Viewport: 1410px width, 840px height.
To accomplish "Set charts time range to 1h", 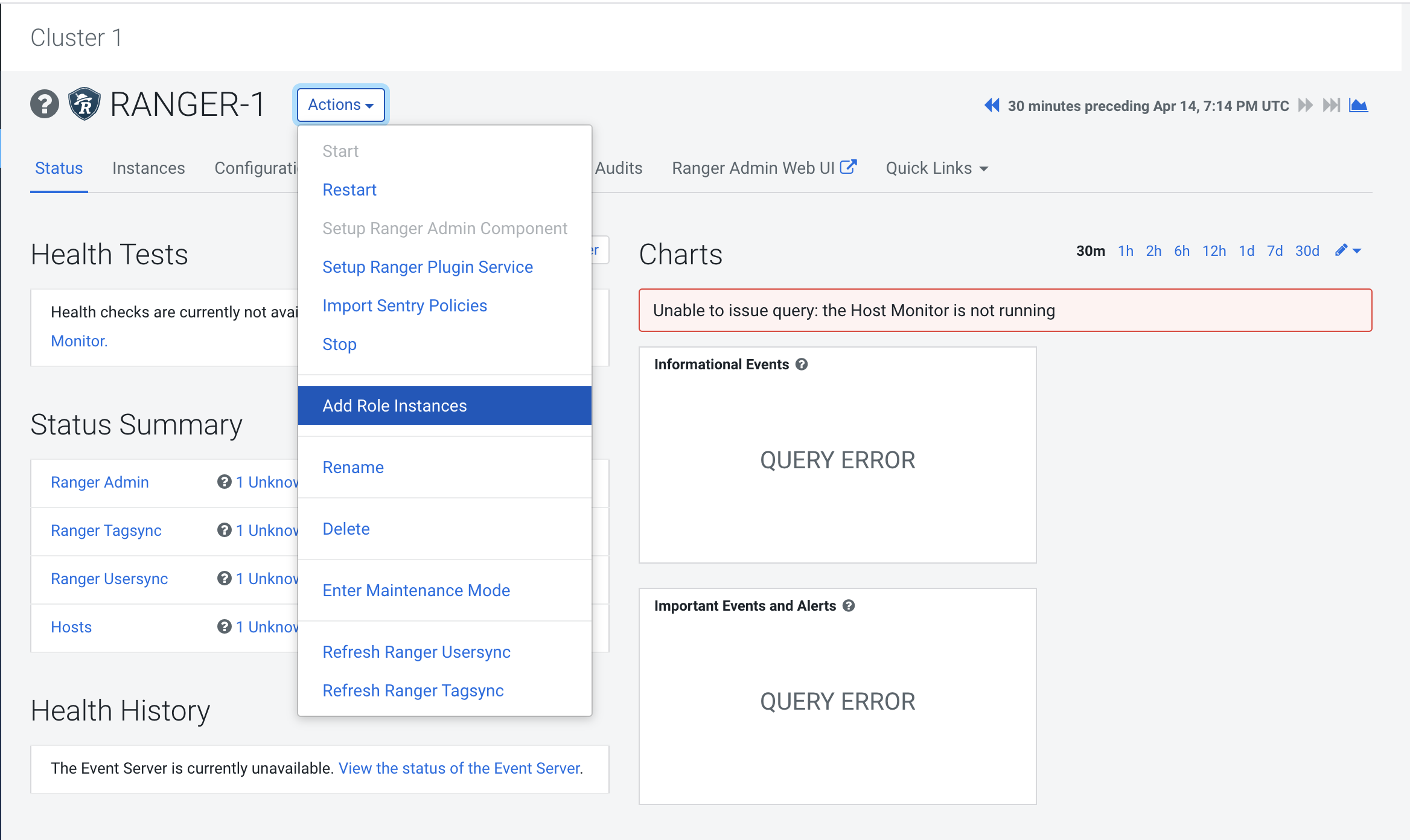I will 1125,251.
